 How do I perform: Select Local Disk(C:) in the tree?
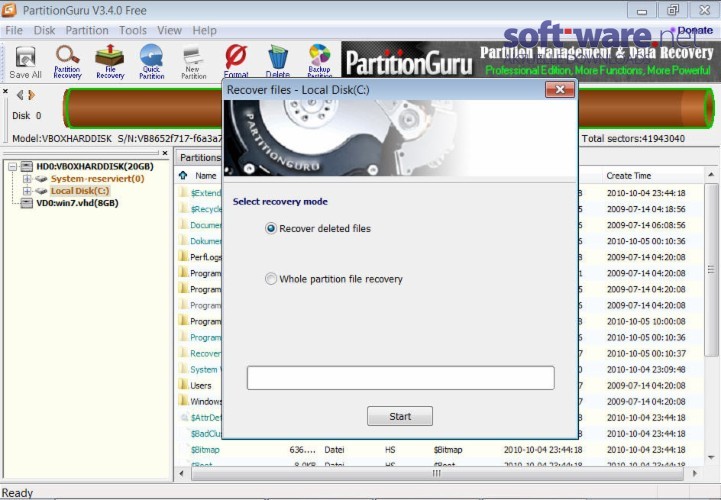[80, 190]
